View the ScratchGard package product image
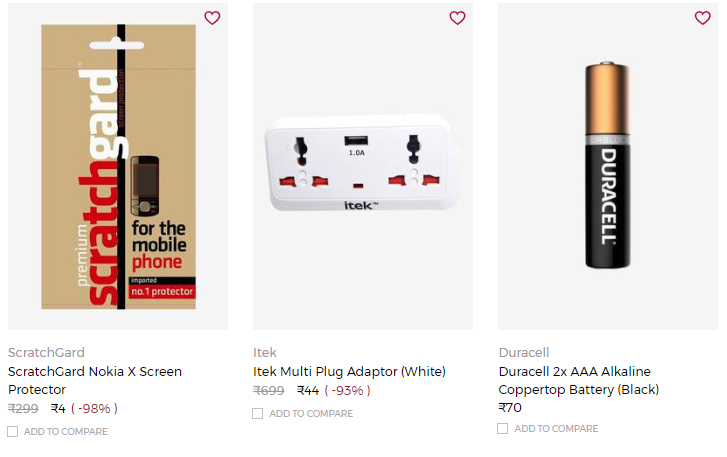 coord(118,166)
